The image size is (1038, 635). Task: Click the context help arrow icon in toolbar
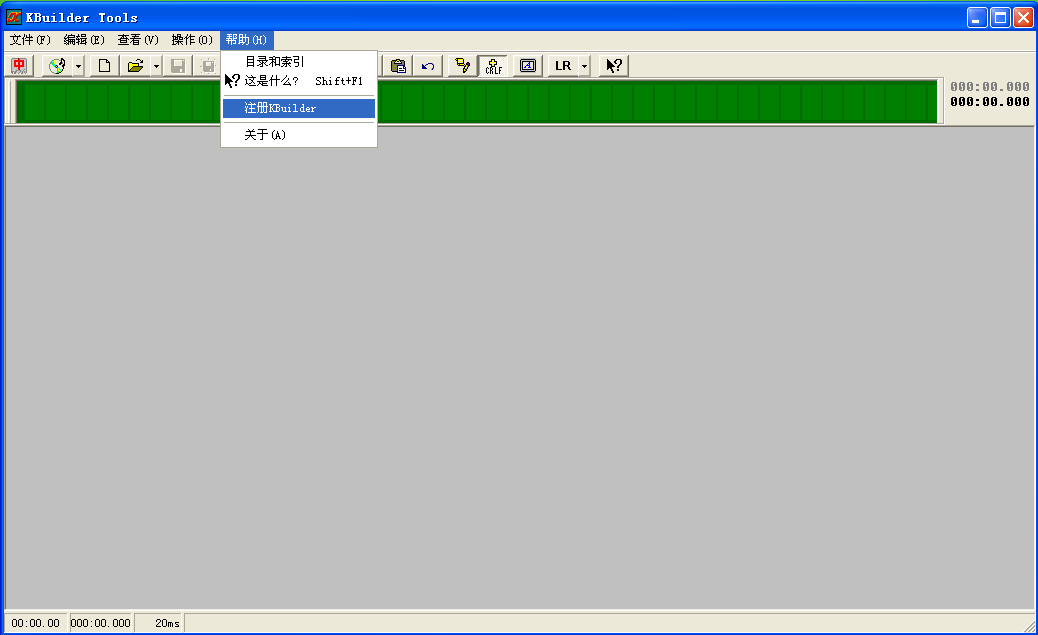[614, 66]
